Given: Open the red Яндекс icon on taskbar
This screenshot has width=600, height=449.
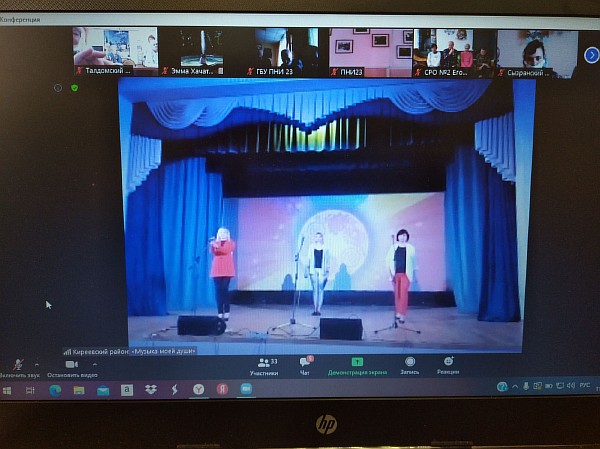Looking at the screenshot, I should click(222, 389).
